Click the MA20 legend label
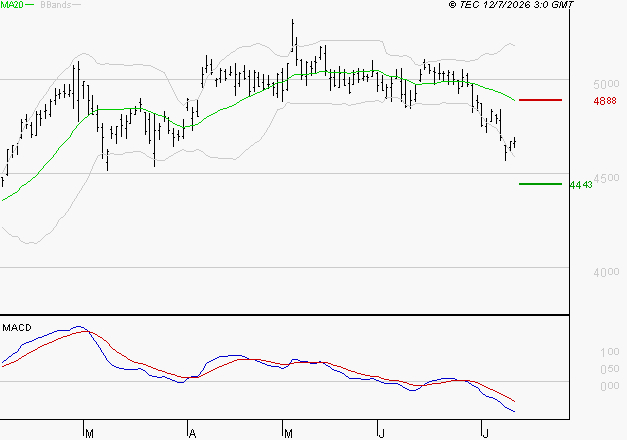This screenshot has height=440, width=627. (12, 4)
